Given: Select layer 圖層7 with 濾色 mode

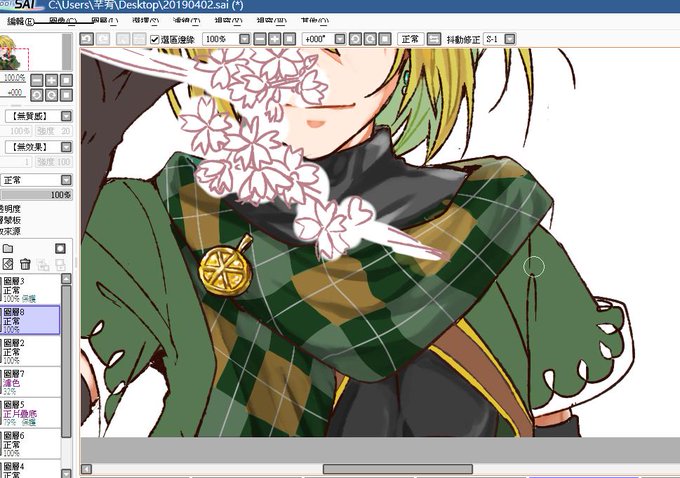Looking at the screenshot, I should 30,381.
